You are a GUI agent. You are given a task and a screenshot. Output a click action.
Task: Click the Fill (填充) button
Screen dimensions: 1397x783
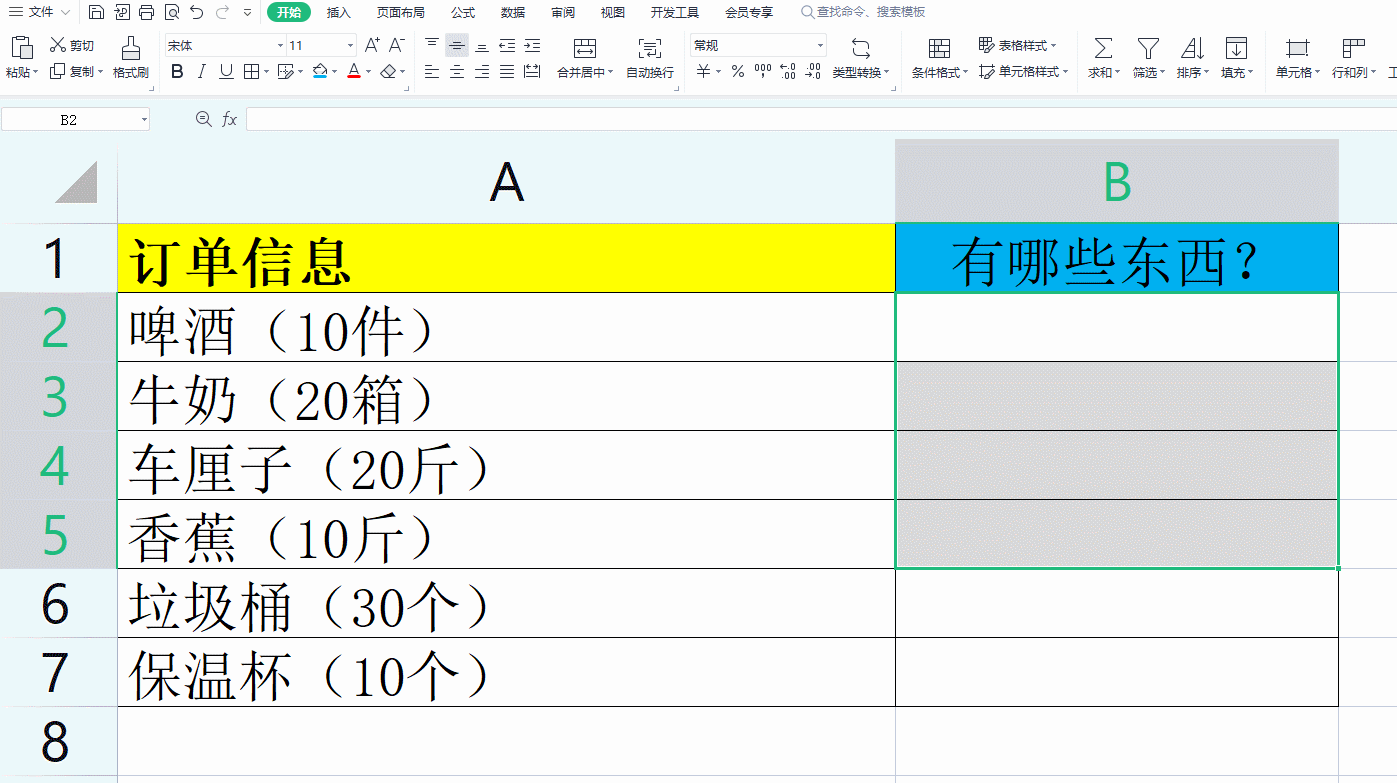tap(1237, 58)
